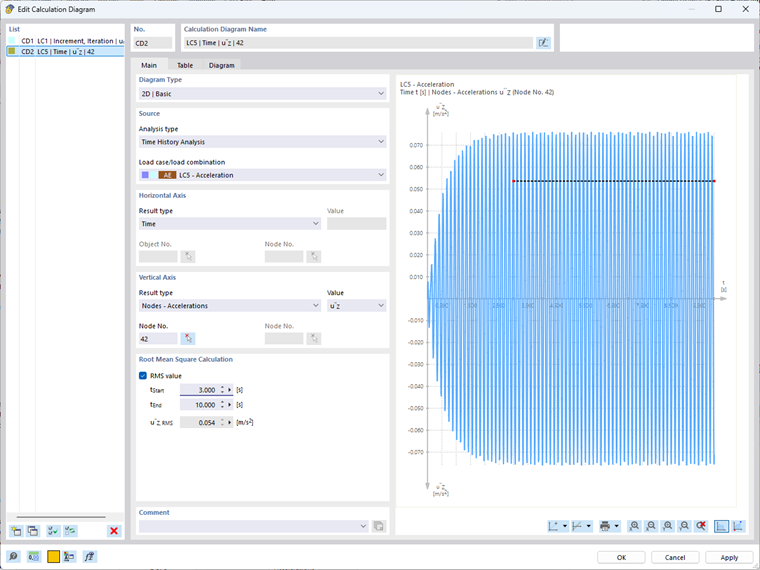Open the Diagram Type dropdown

262,94
